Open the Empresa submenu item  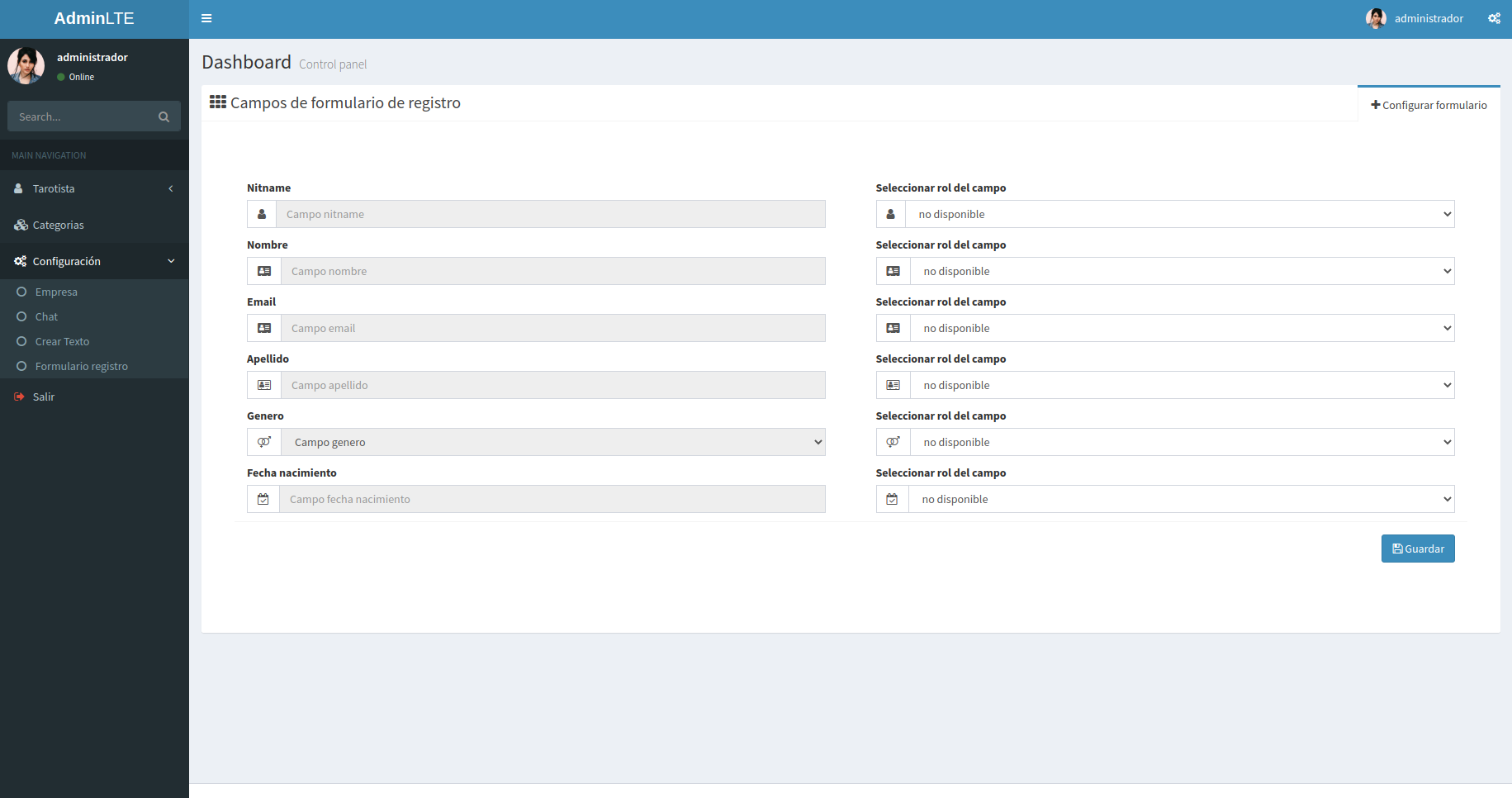point(56,292)
